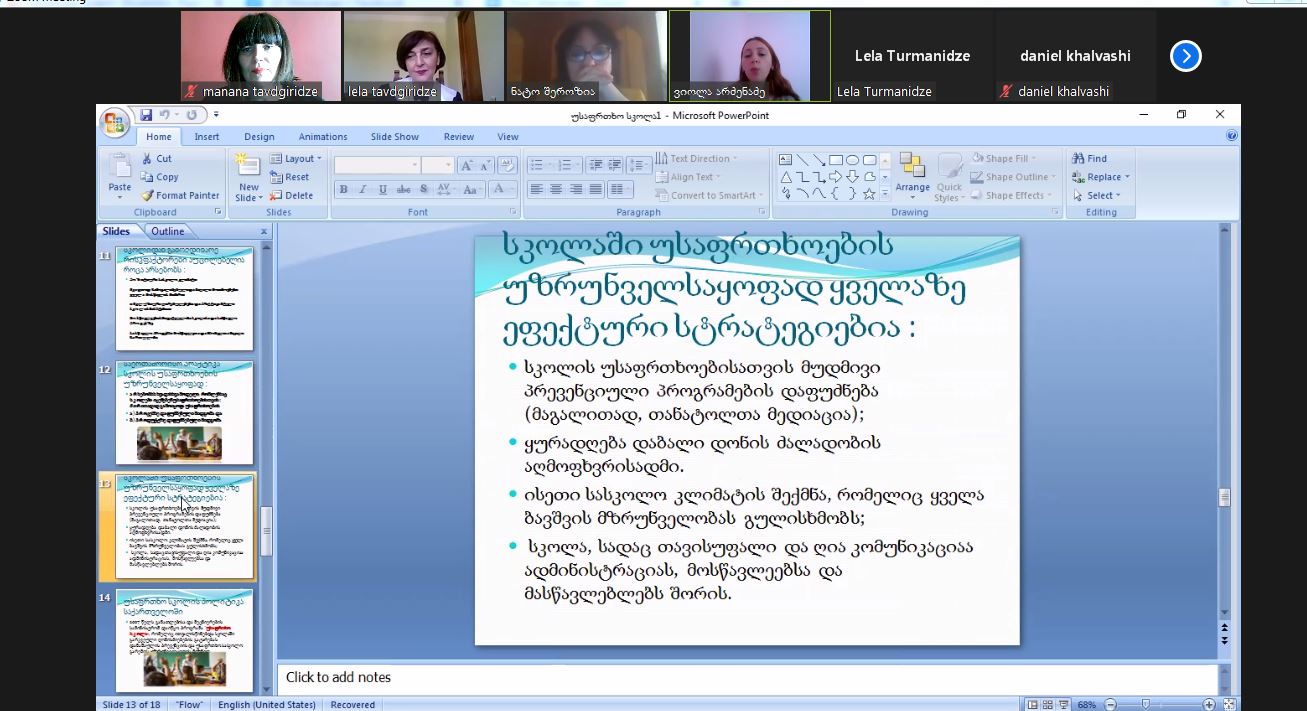1307x711 pixels.
Task: Toggle Underline text formatting
Action: click(x=382, y=190)
